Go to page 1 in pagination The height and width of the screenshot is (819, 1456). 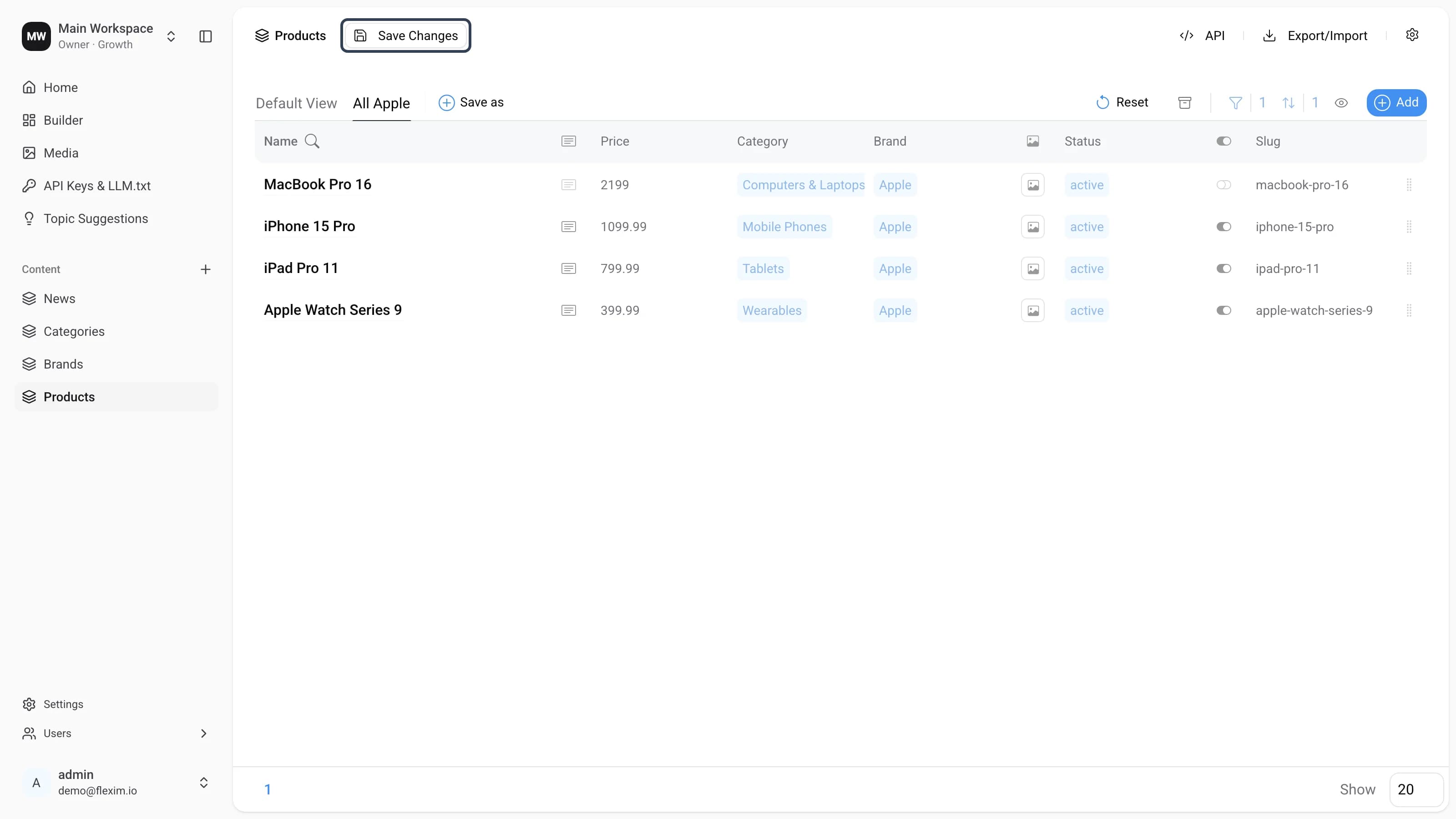[268, 789]
